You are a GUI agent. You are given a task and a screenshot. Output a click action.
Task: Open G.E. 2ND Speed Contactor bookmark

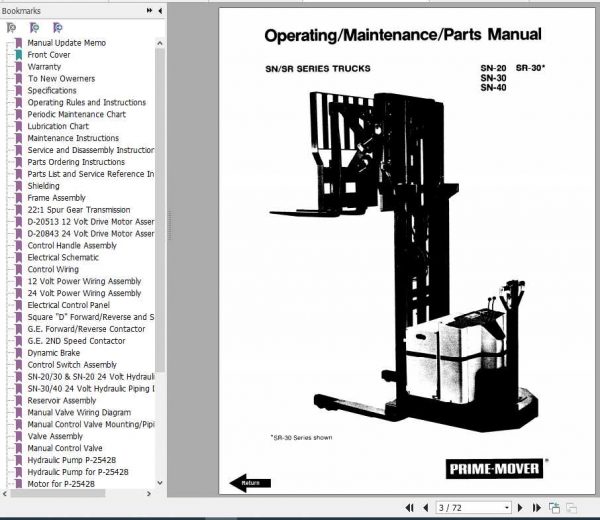(x=76, y=341)
